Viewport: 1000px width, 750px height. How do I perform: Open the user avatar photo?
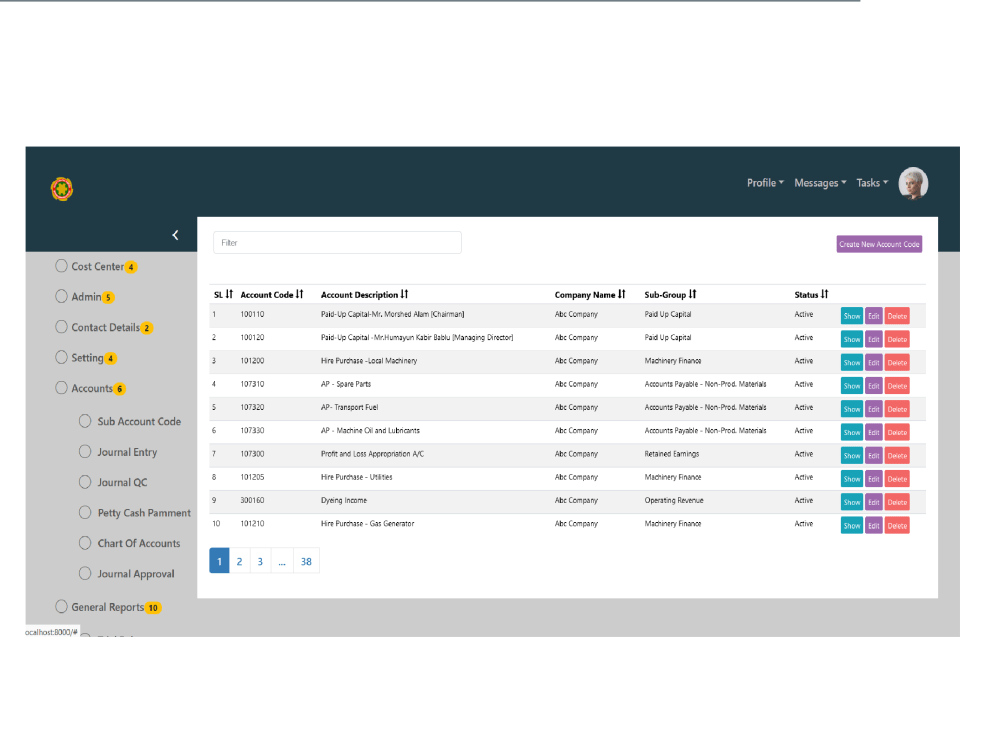point(913,184)
